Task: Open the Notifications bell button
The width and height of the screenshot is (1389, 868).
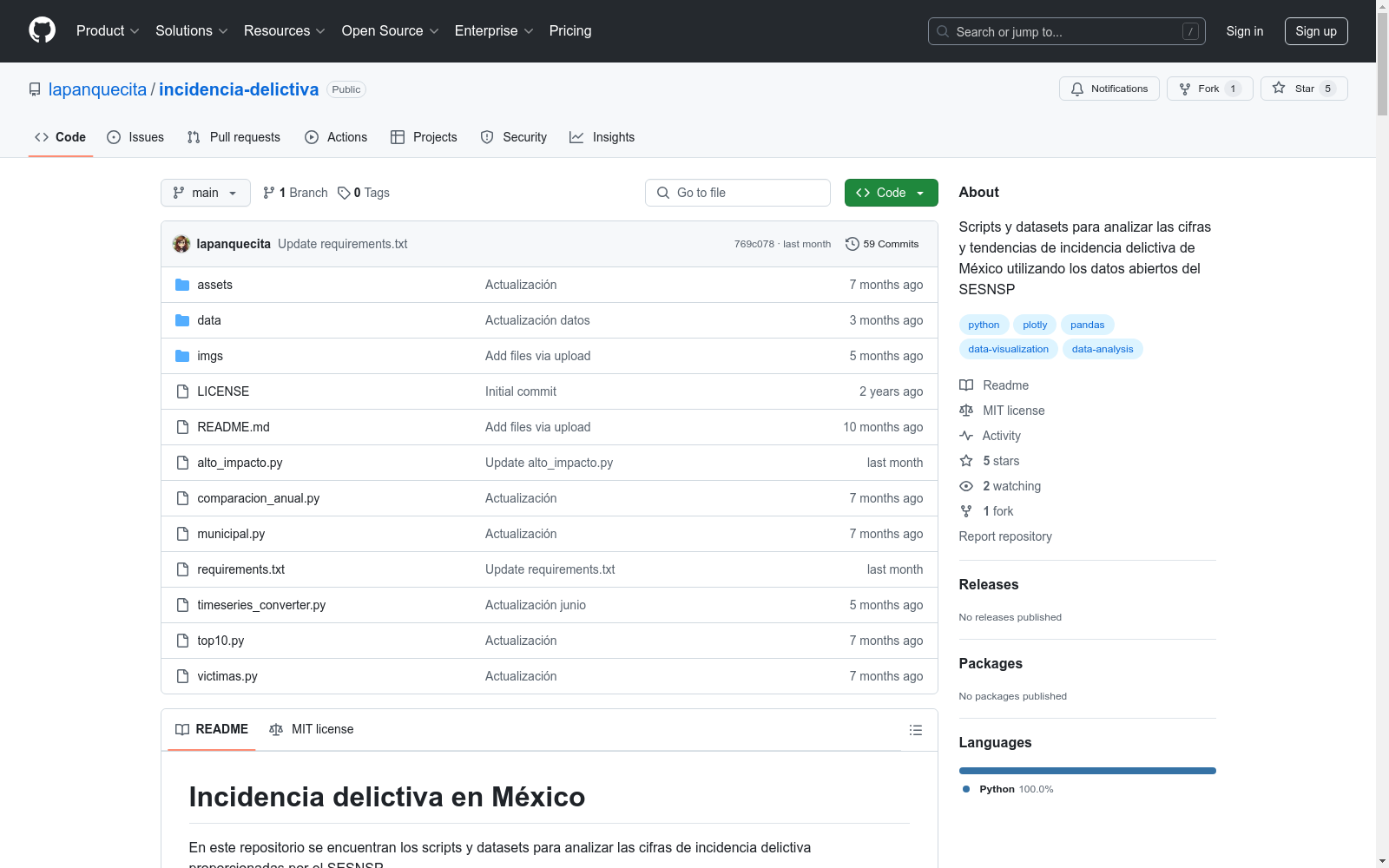Action: (x=1109, y=89)
